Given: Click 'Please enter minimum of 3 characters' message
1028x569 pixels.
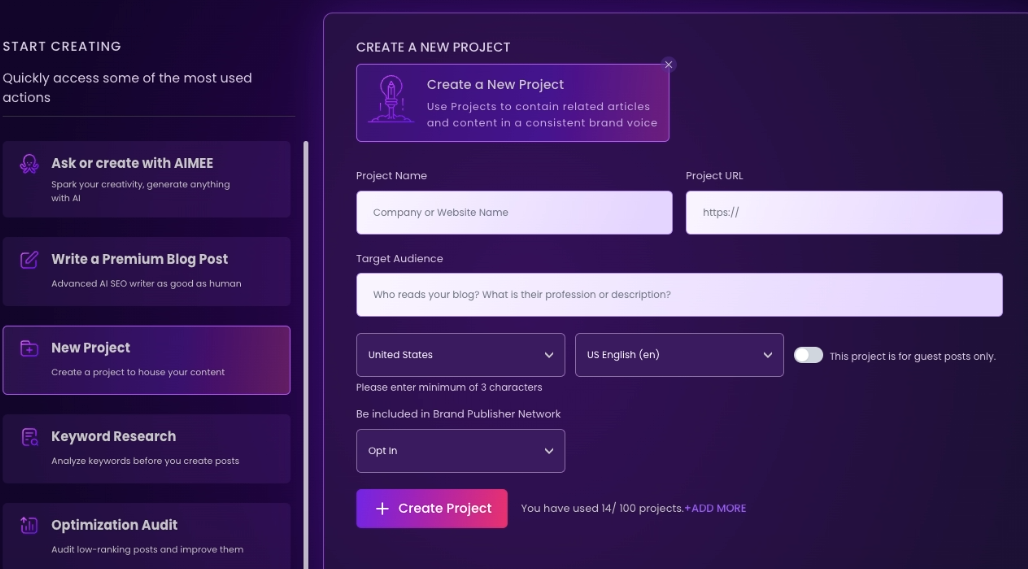Looking at the screenshot, I should click(449, 387).
